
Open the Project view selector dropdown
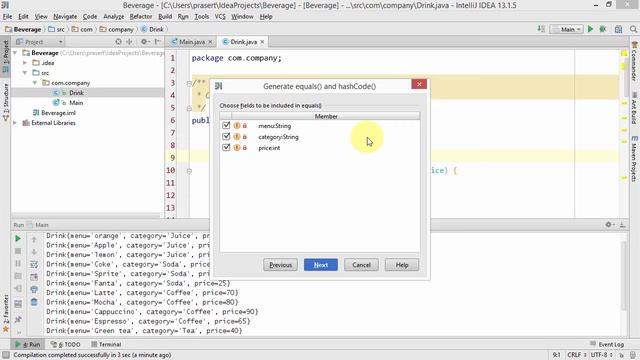(40, 42)
